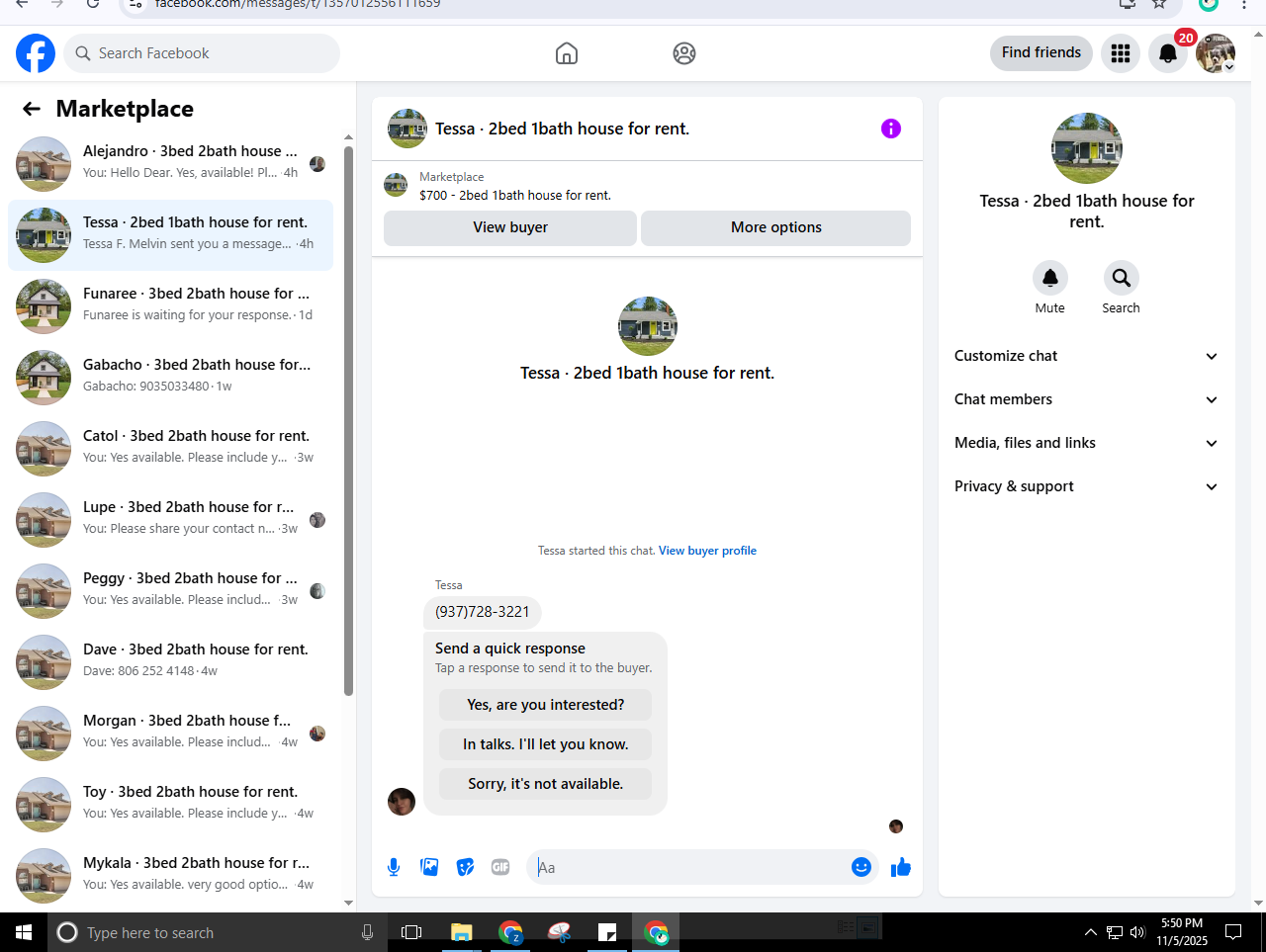Screen dimensions: 1266x952
Task: Click conversation list scrollbar thumb
Action: click(x=348, y=420)
